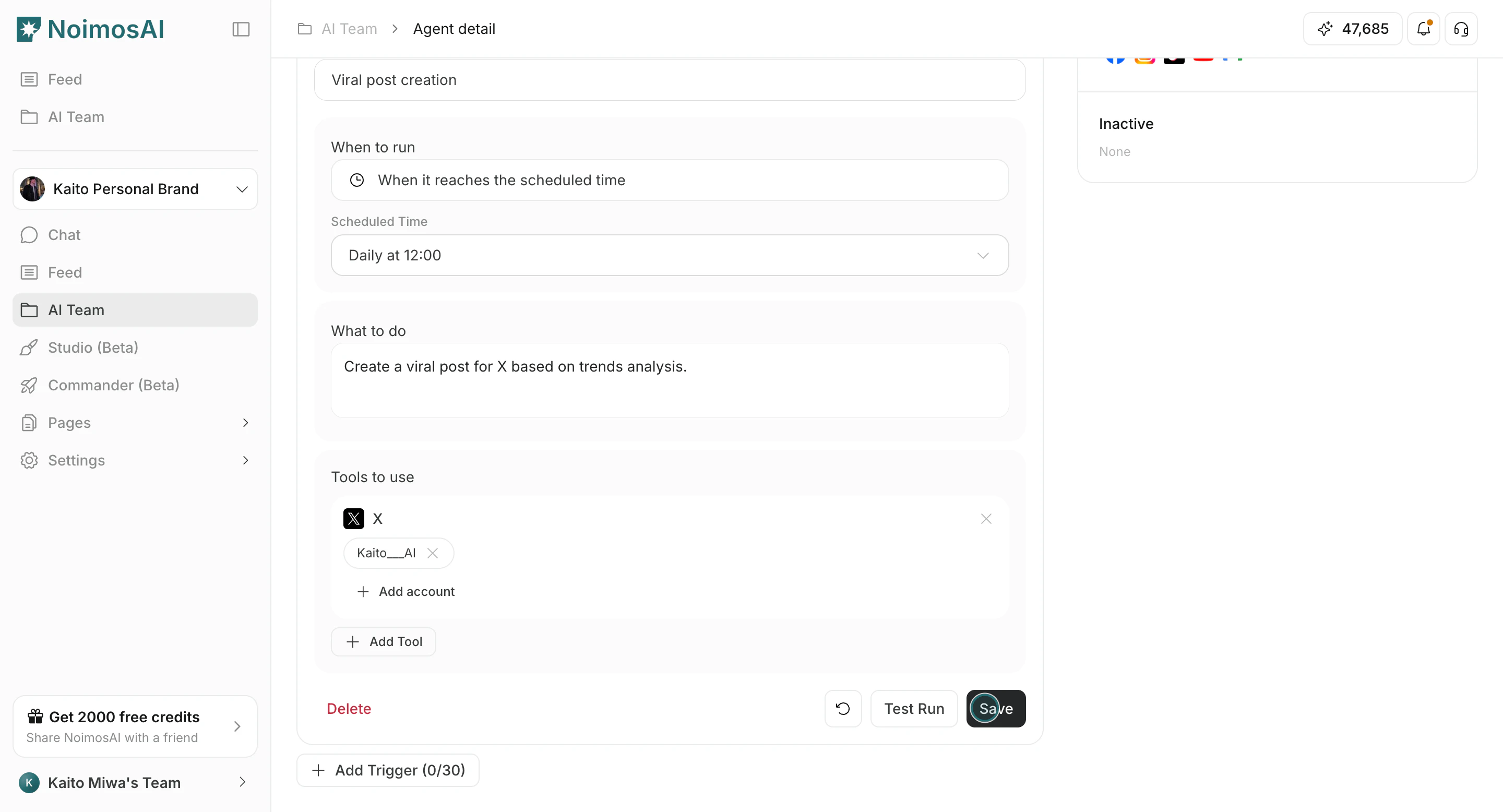Toggle the sidebar collapse icon

(x=241, y=29)
